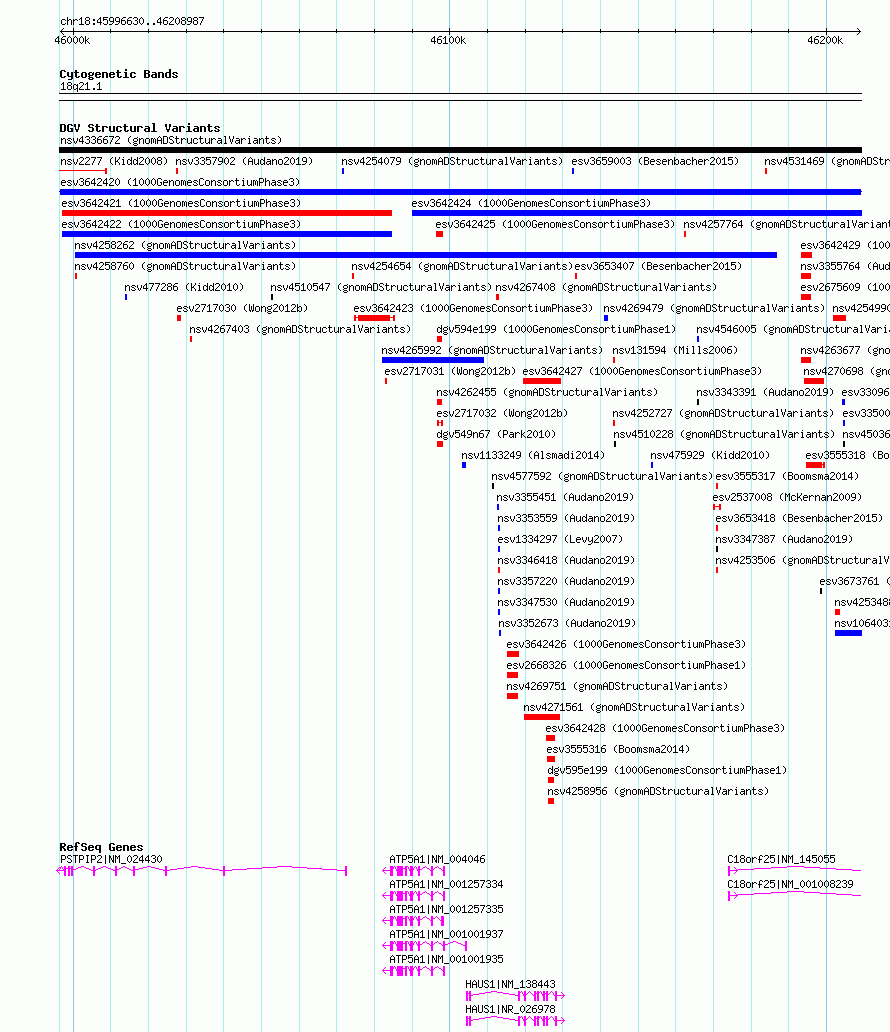
Task: Click the nsv4336672 black variant bar
Action: tap(460, 150)
